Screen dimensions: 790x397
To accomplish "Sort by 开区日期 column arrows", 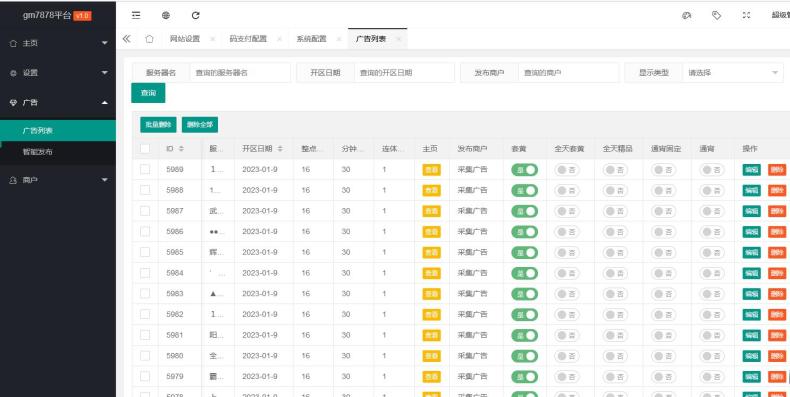I will pyautogui.click(x=280, y=149).
